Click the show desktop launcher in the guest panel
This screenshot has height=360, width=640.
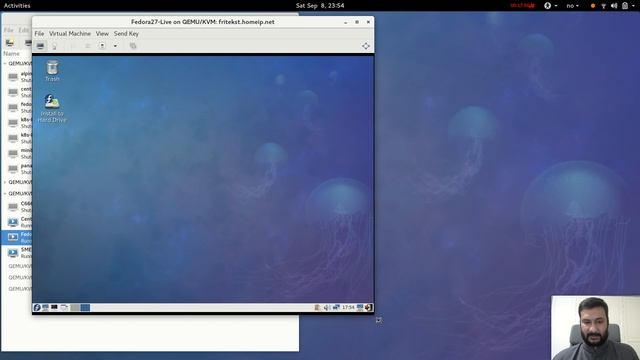(64, 307)
